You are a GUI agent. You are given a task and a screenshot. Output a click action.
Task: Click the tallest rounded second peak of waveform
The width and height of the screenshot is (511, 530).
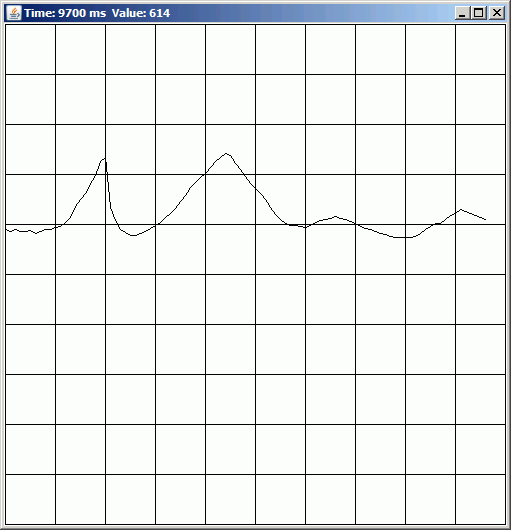coord(226,153)
